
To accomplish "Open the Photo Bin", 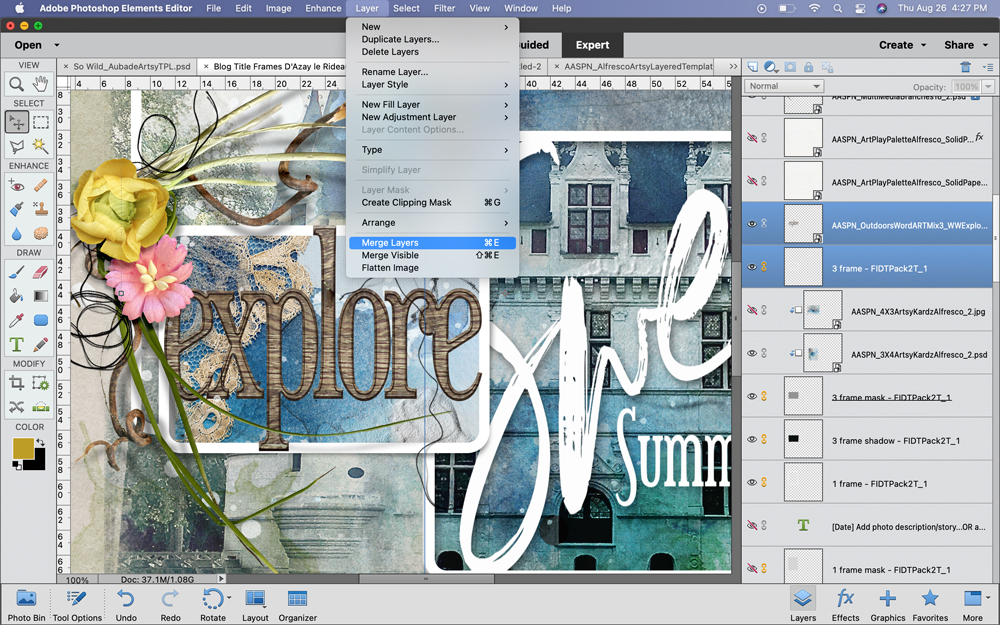I will (26, 605).
